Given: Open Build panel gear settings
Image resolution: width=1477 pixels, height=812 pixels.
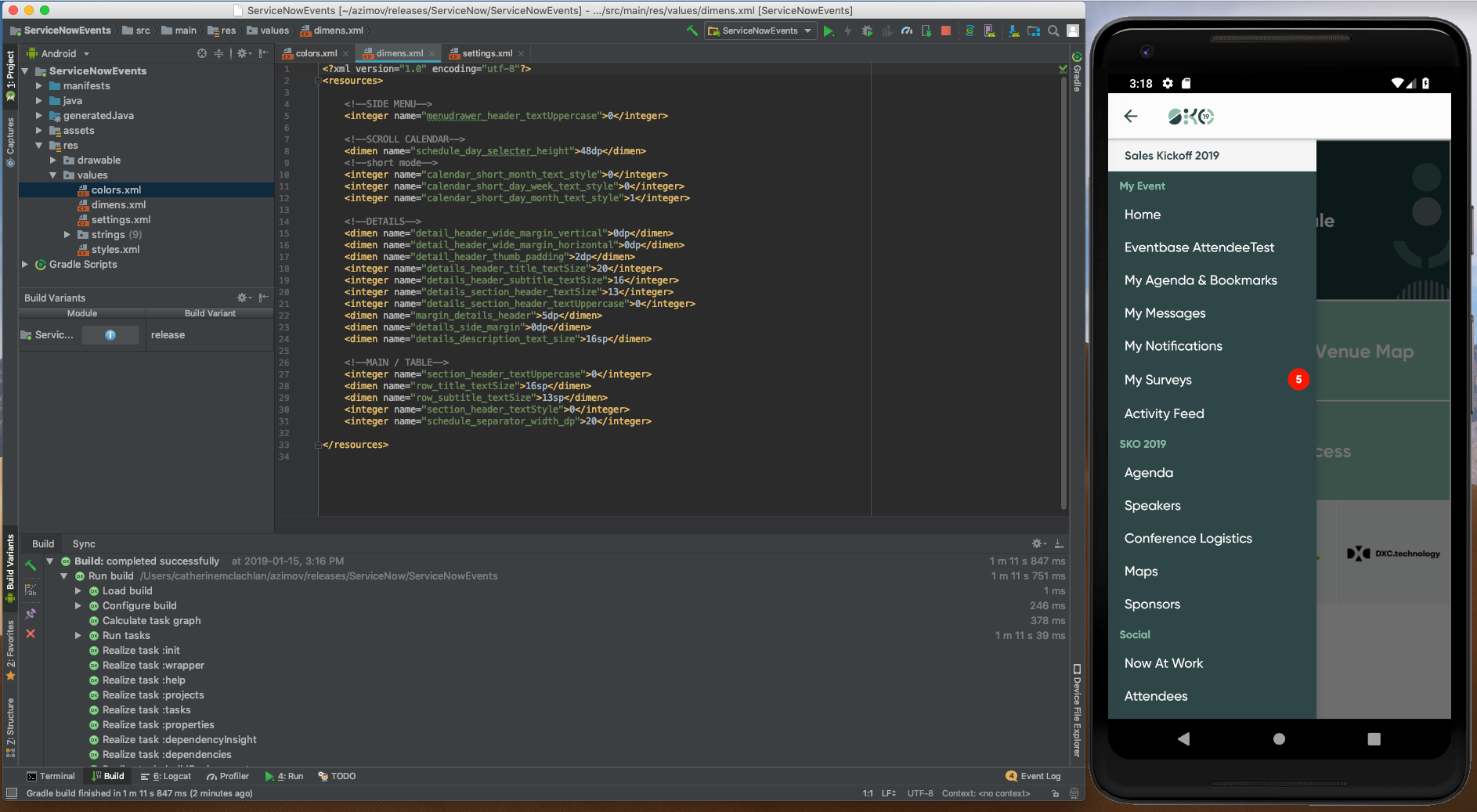Looking at the screenshot, I should pos(1038,543).
